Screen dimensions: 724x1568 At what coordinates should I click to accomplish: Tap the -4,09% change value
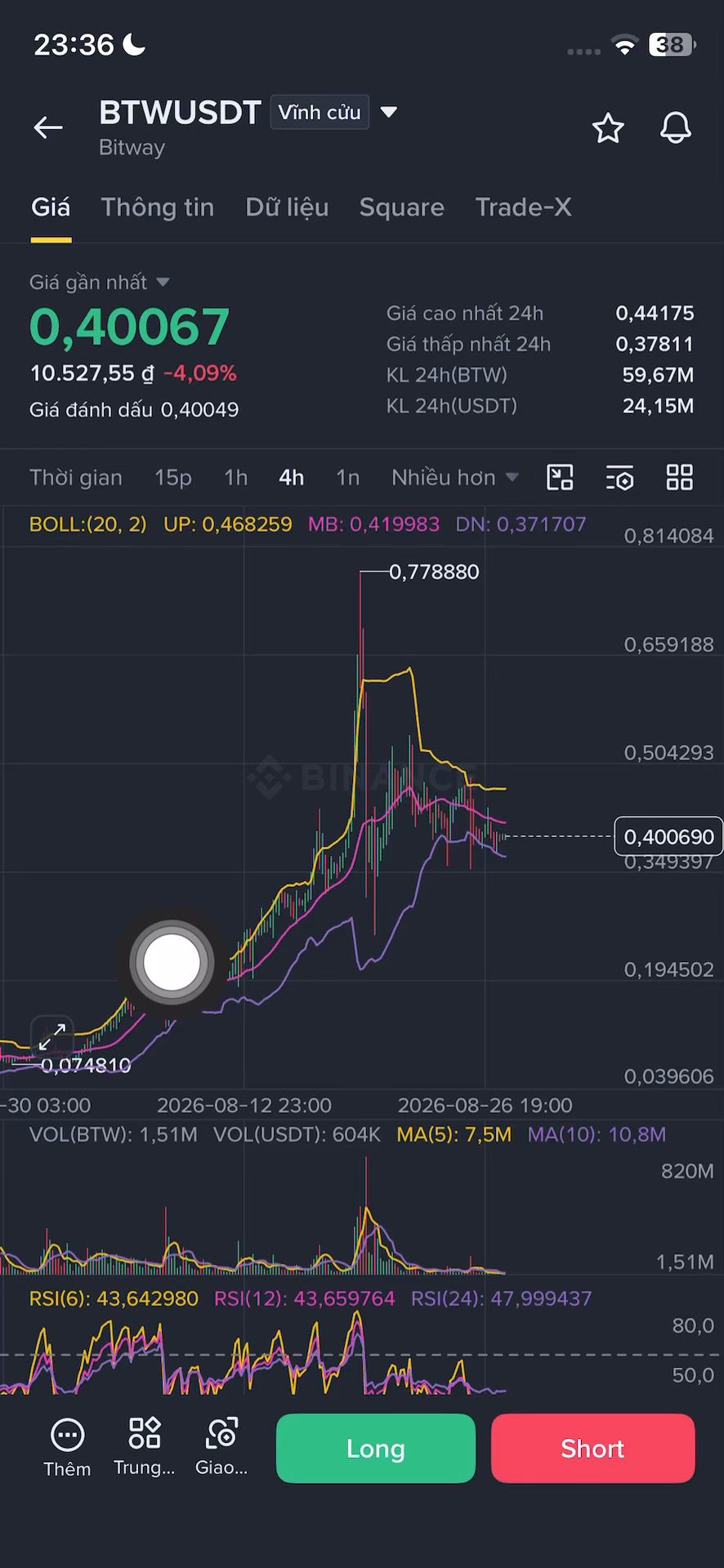[200, 374]
